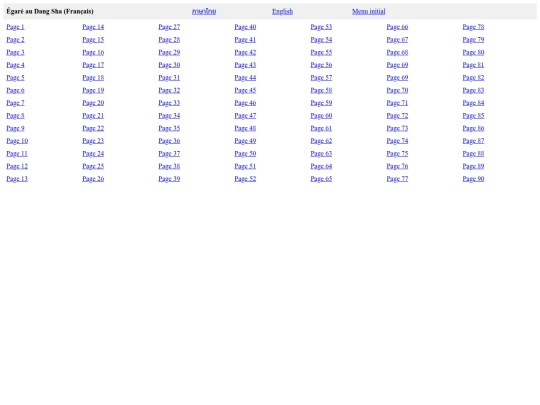Open the Page 1 link

[15, 27]
